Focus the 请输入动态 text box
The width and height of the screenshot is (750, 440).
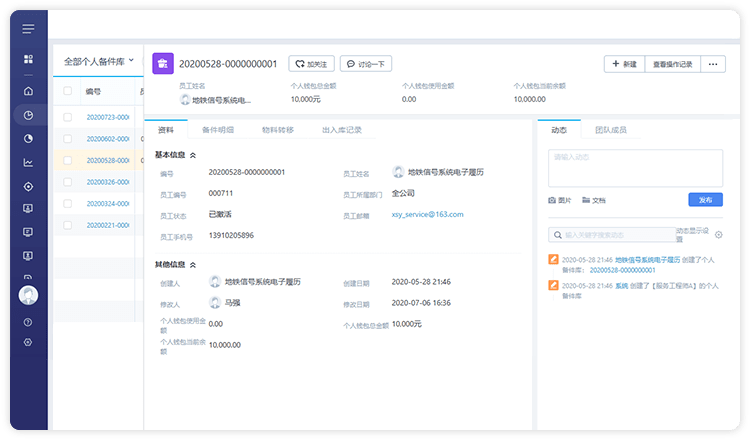tap(635, 168)
